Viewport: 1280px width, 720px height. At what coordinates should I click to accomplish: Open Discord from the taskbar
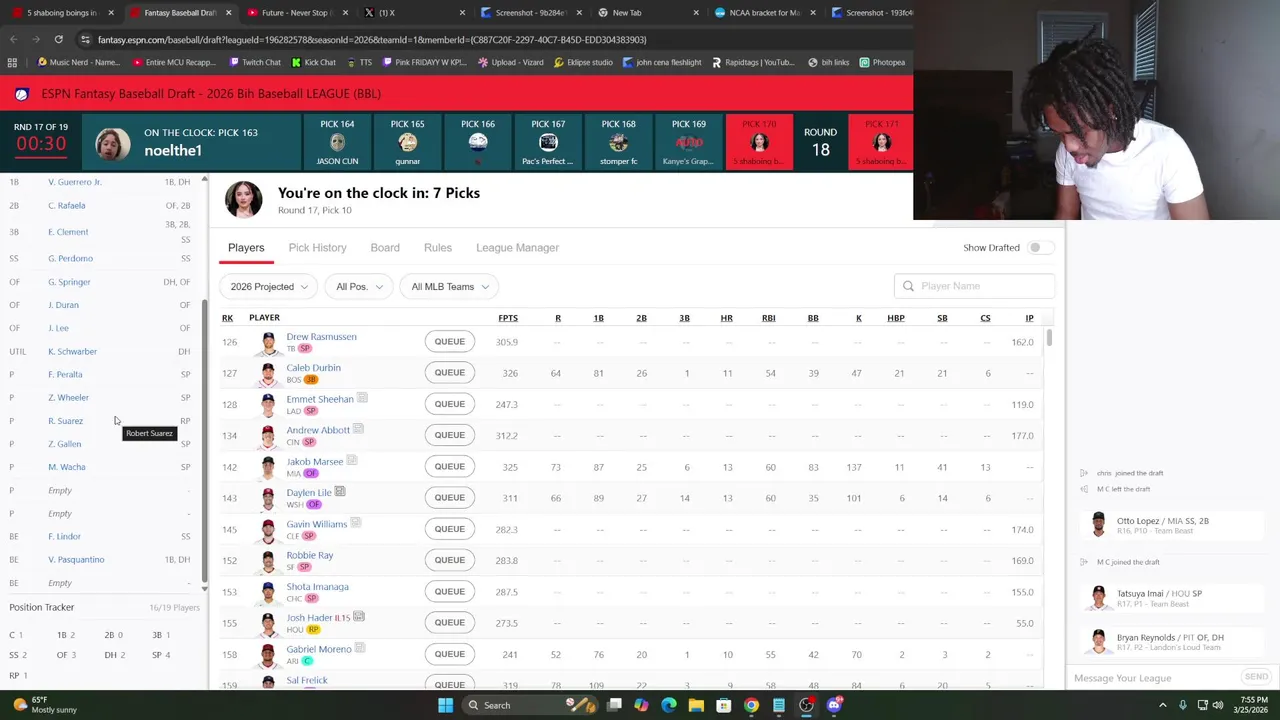pyautogui.click(x=834, y=705)
